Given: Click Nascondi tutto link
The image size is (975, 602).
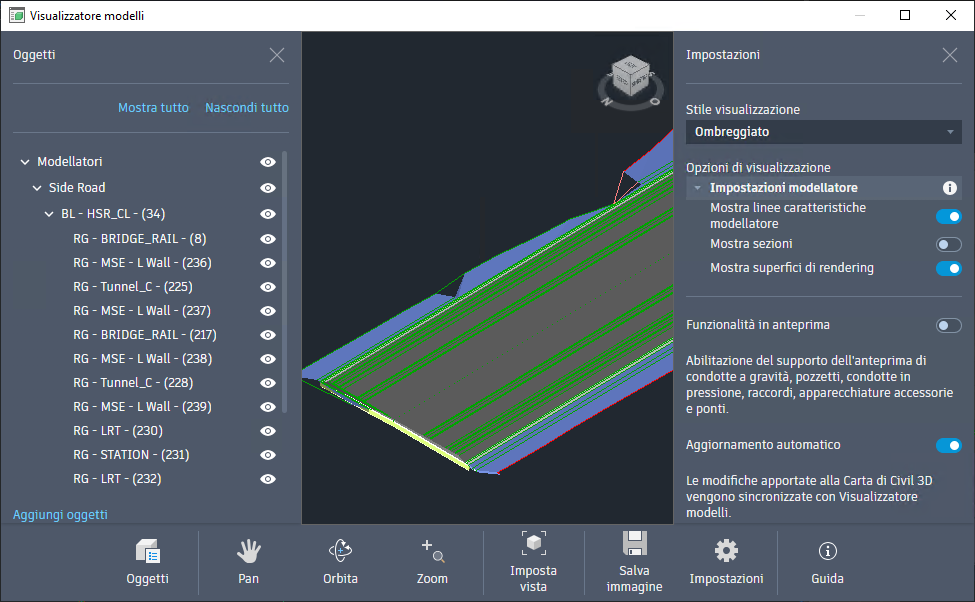Looking at the screenshot, I should coord(247,108).
